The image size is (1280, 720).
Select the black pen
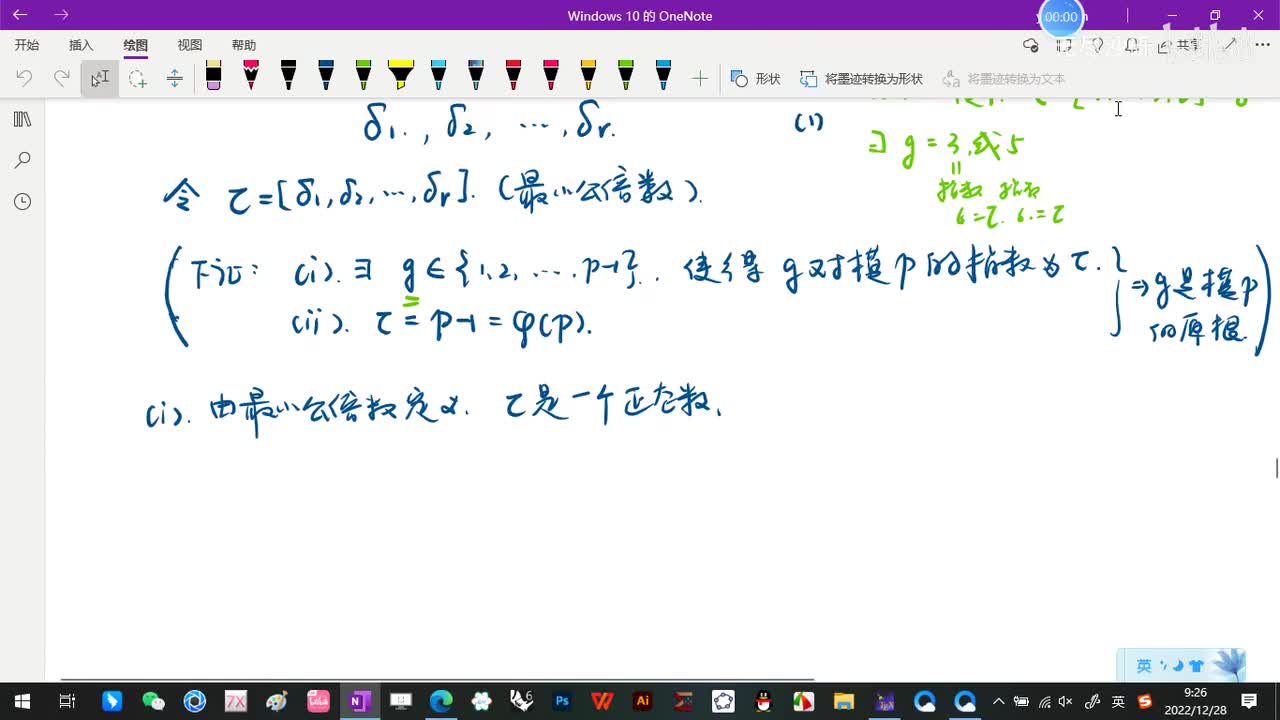pos(288,76)
